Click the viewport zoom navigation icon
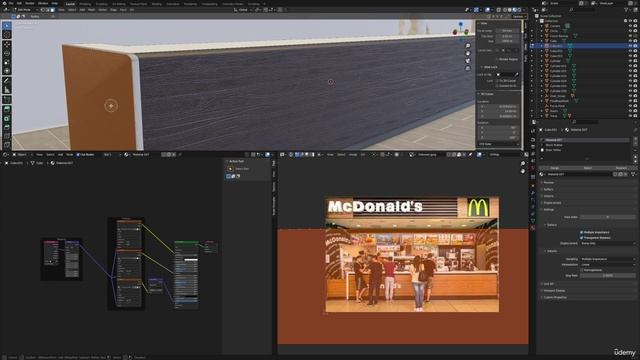Viewport: 640px width, 360px height. (x=468, y=46)
